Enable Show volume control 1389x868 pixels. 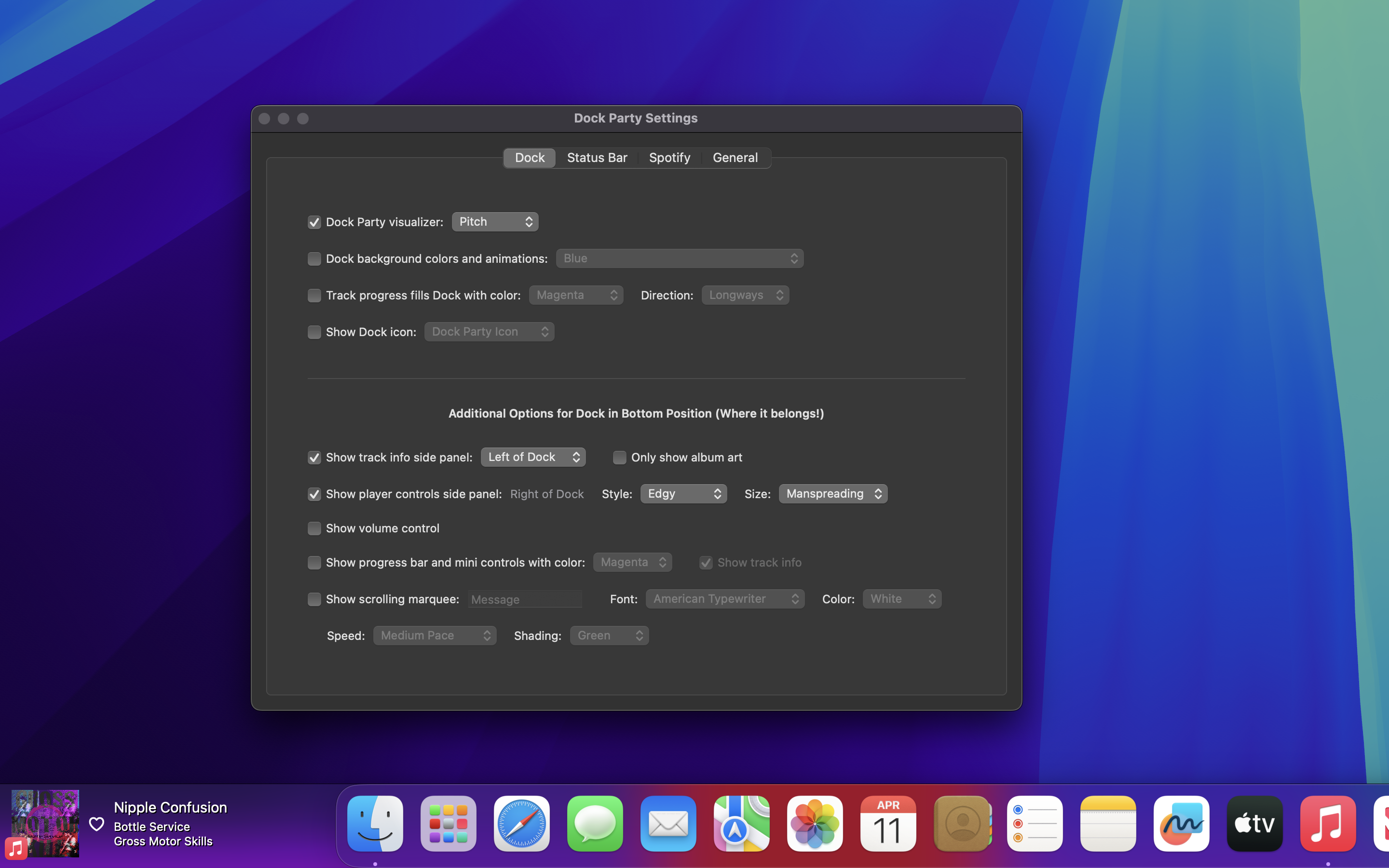pos(314,528)
